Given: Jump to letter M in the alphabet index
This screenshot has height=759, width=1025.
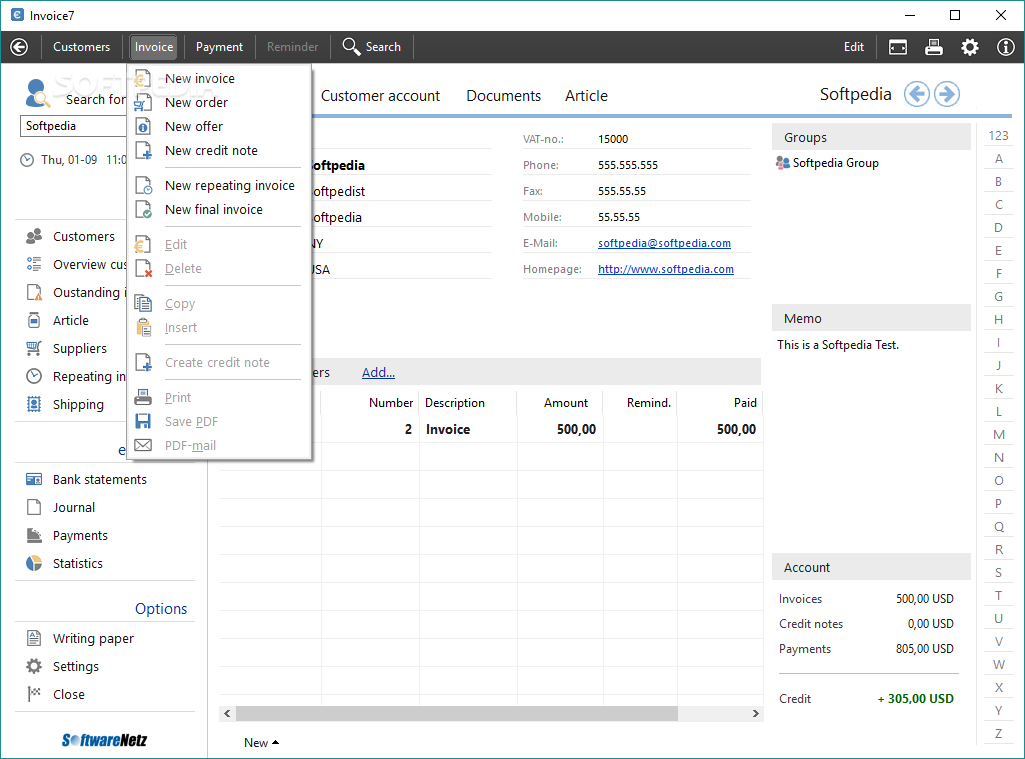Looking at the screenshot, I should [x=998, y=435].
